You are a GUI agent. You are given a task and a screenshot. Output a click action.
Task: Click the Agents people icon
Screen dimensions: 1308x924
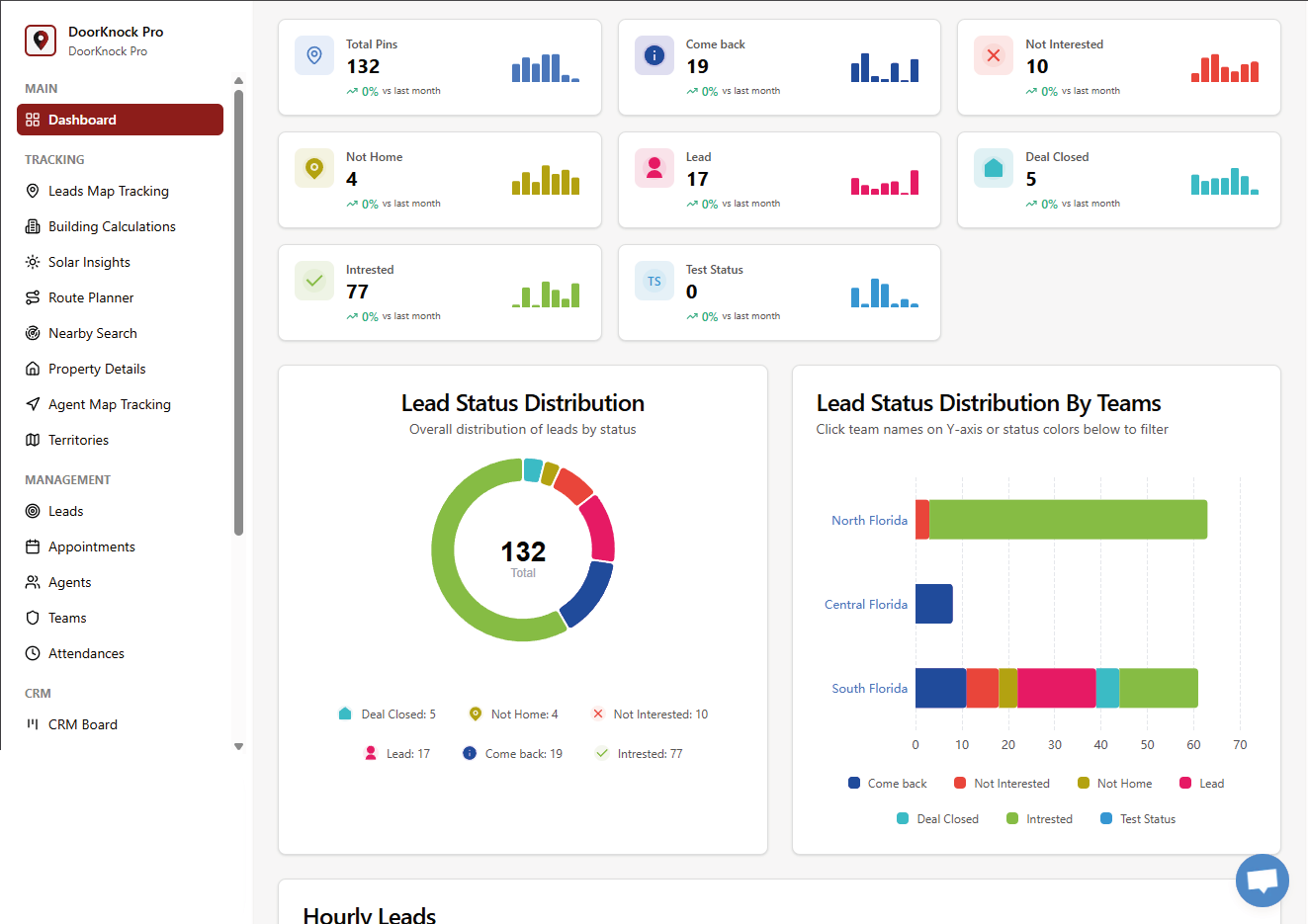point(33,582)
